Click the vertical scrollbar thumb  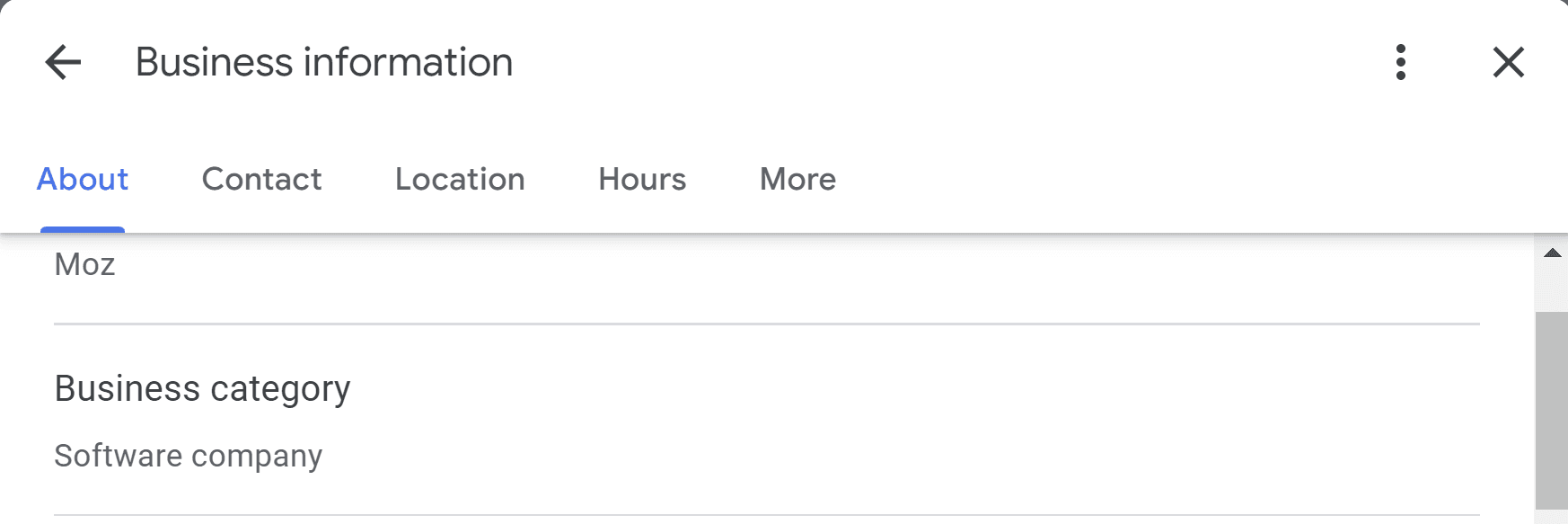[x=1552, y=409]
